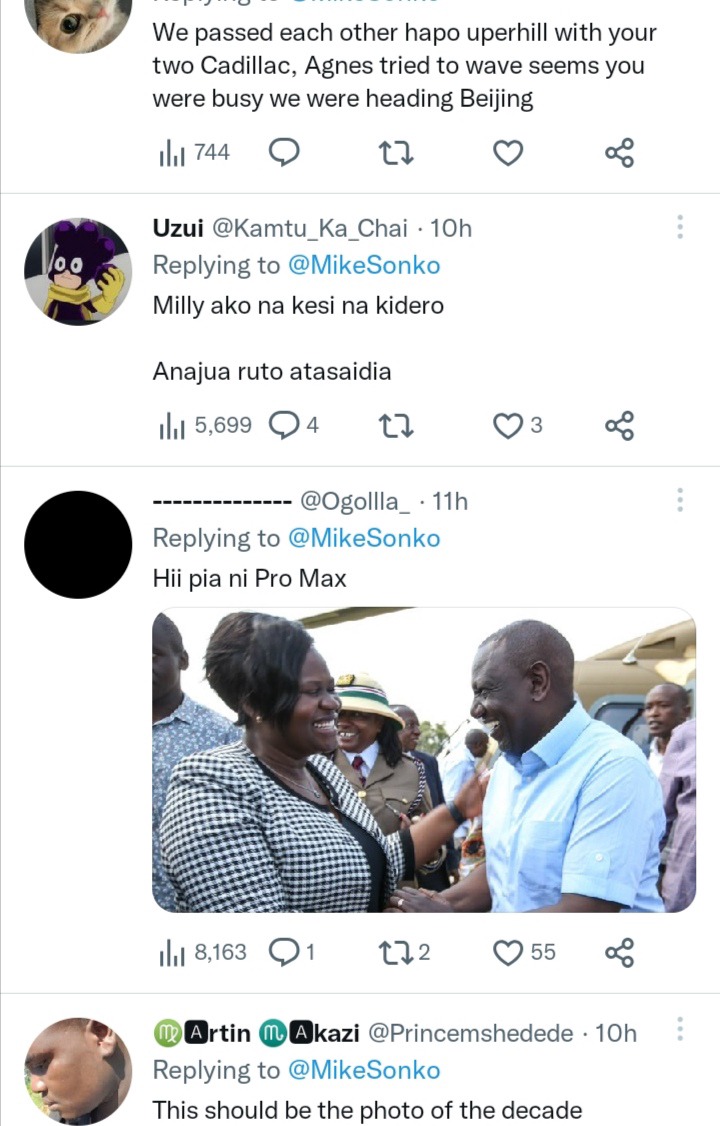View analytics for the 8,163 views tweet
The height and width of the screenshot is (1126, 720).
tap(203, 952)
